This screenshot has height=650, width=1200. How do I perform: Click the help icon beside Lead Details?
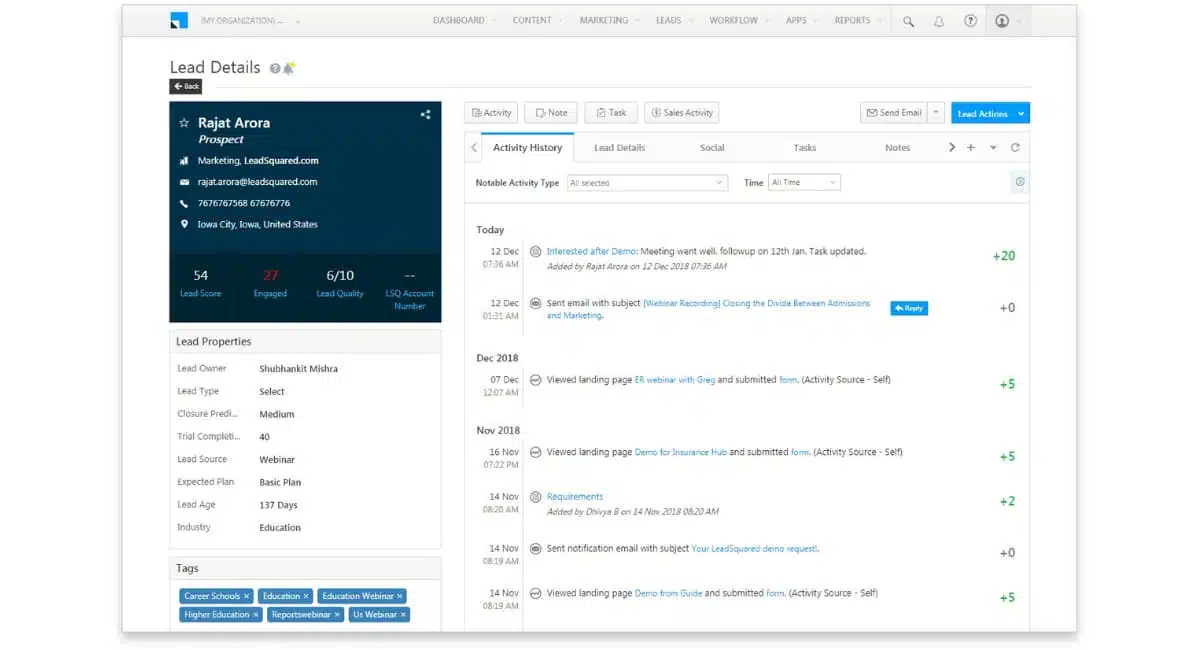275,68
